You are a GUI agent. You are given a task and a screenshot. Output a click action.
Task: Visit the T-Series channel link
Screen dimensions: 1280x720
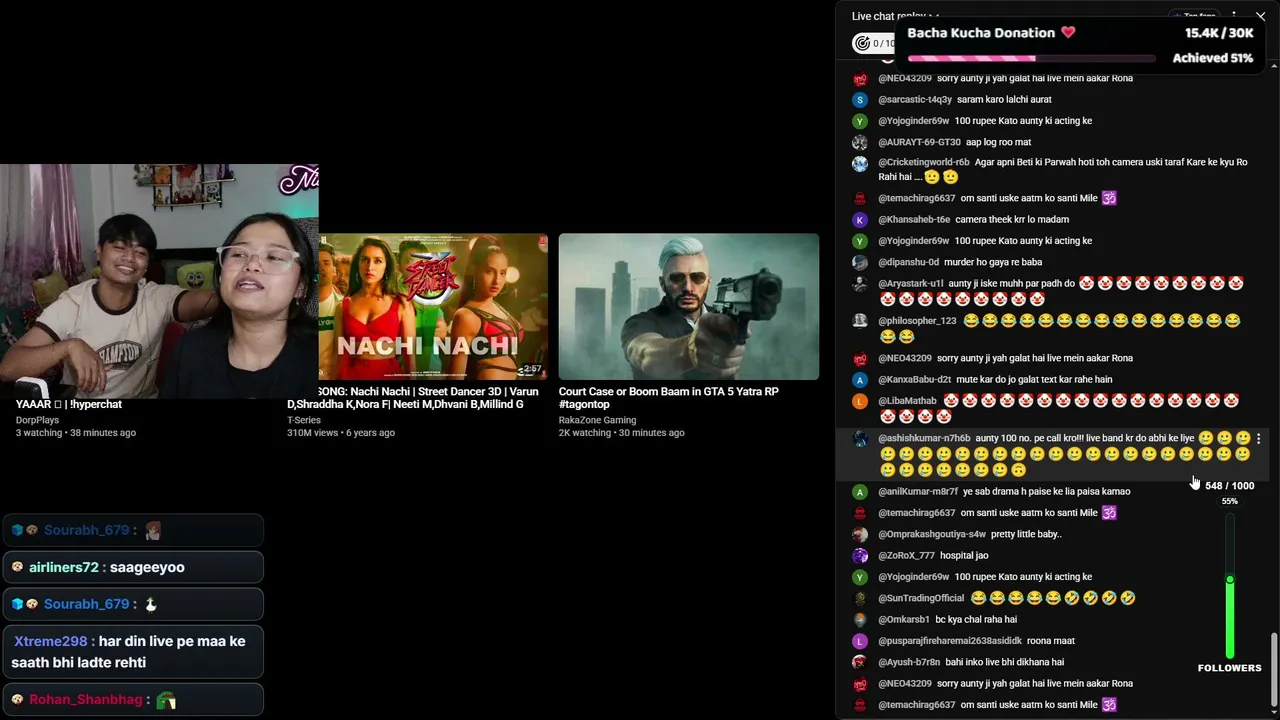(x=304, y=420)
